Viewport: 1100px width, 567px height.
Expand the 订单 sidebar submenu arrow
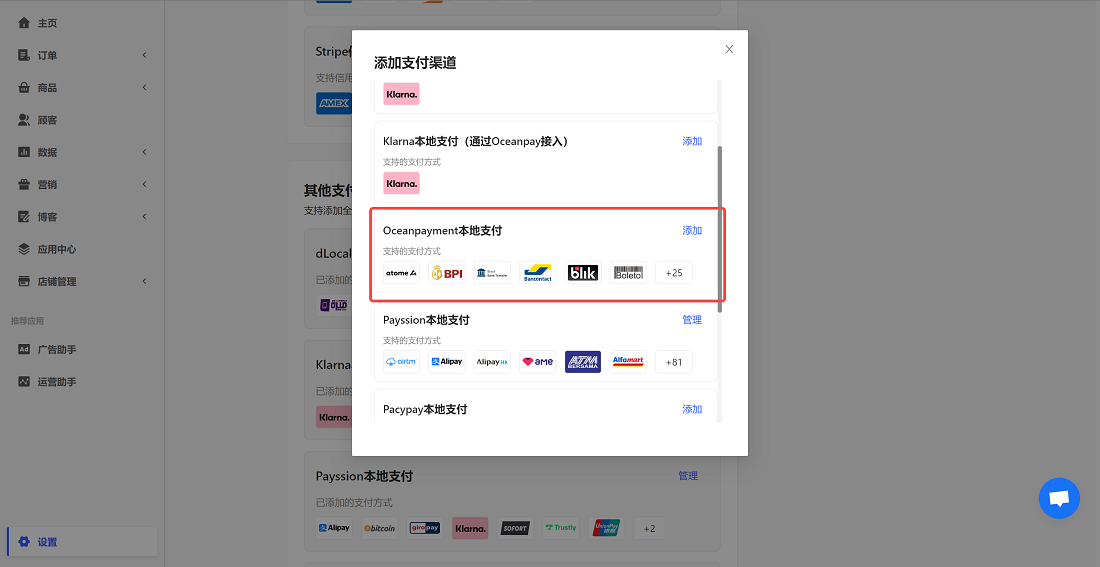(x=144, y=55)
